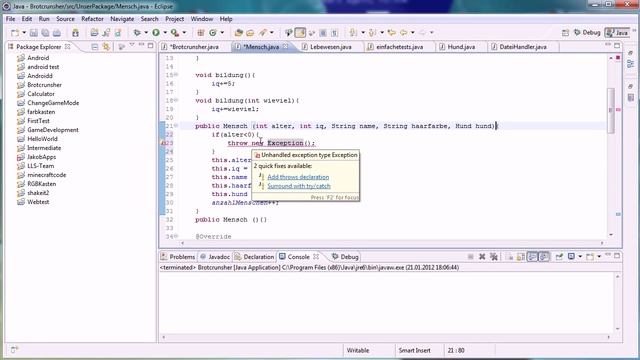Switch to the Debug perspective
This screenshot has width=640, height=360.
587,33
